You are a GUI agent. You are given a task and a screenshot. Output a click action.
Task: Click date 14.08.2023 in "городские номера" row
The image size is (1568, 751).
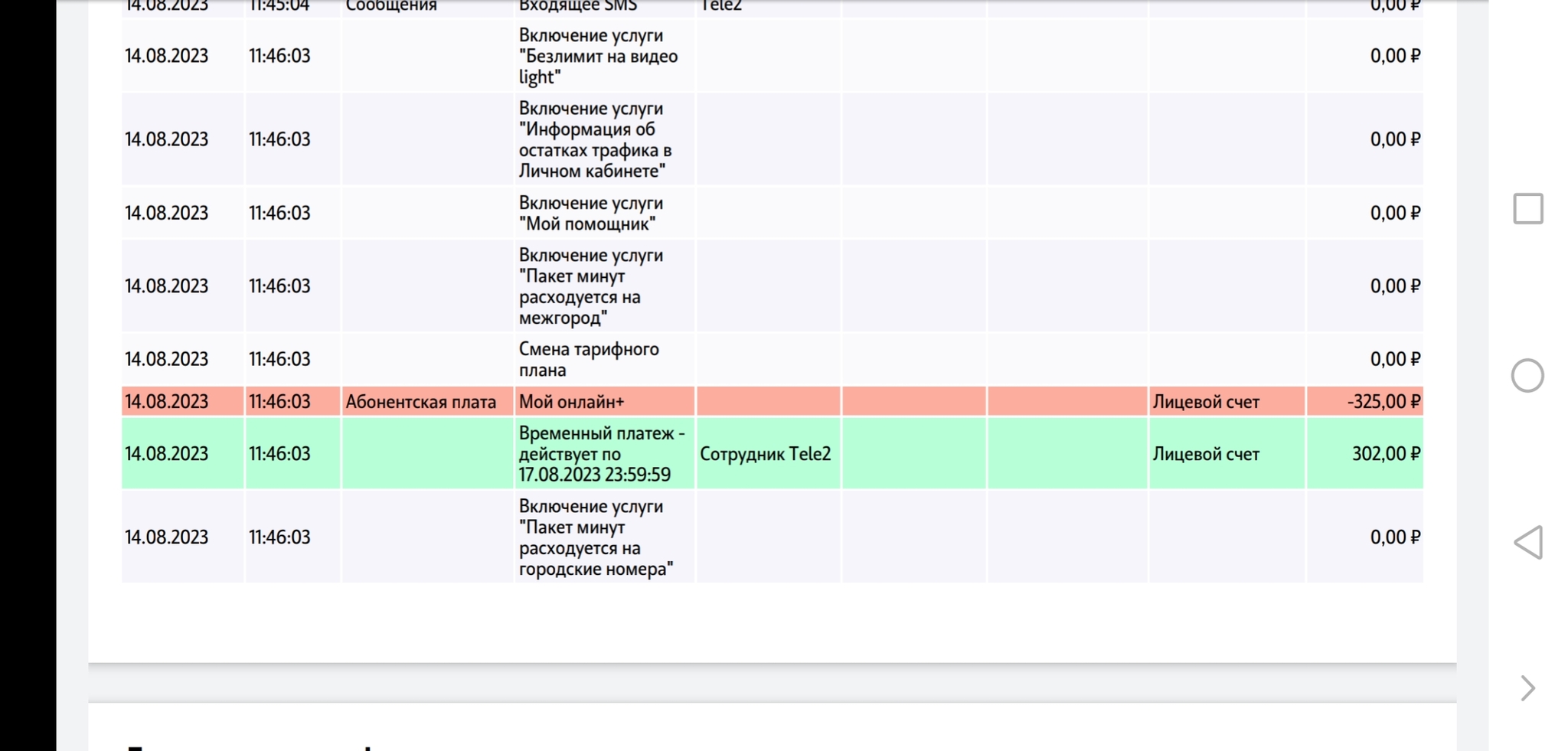pos(166,537)
